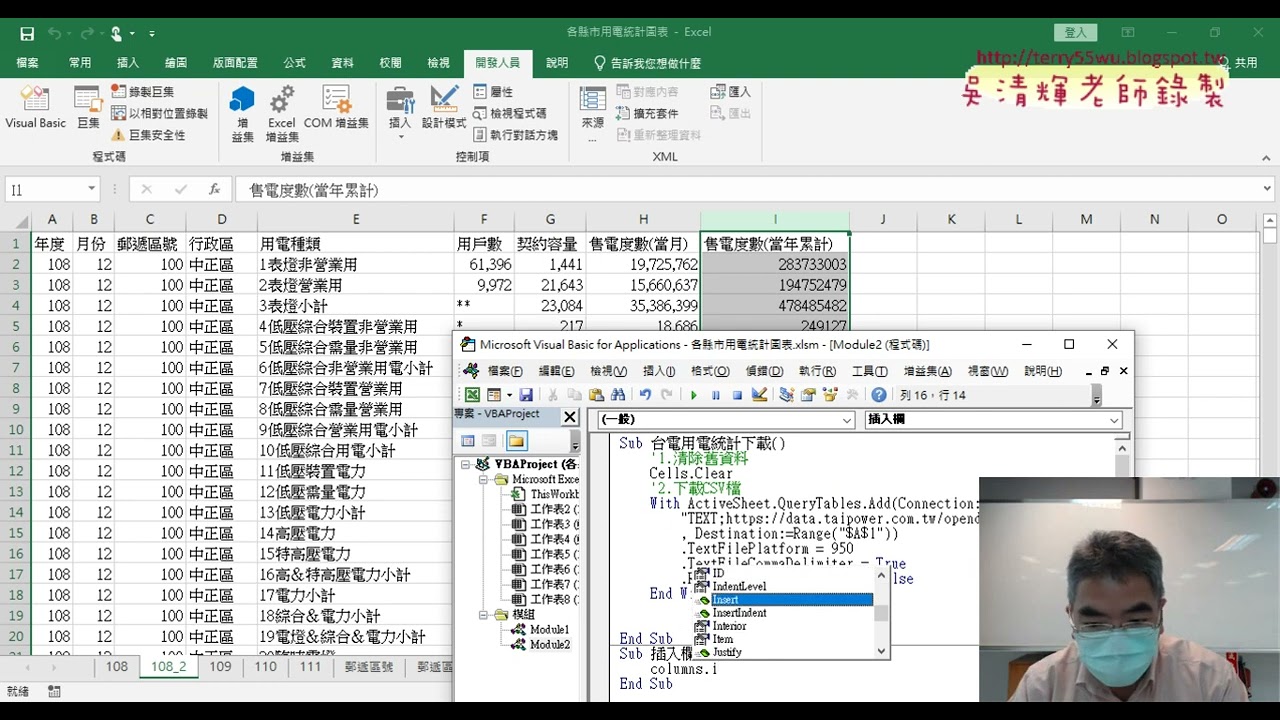Open insert object dropdown arrow in VBA toolbar
This screenshot has height=720, width=1280.
click(x=509, y=395)
